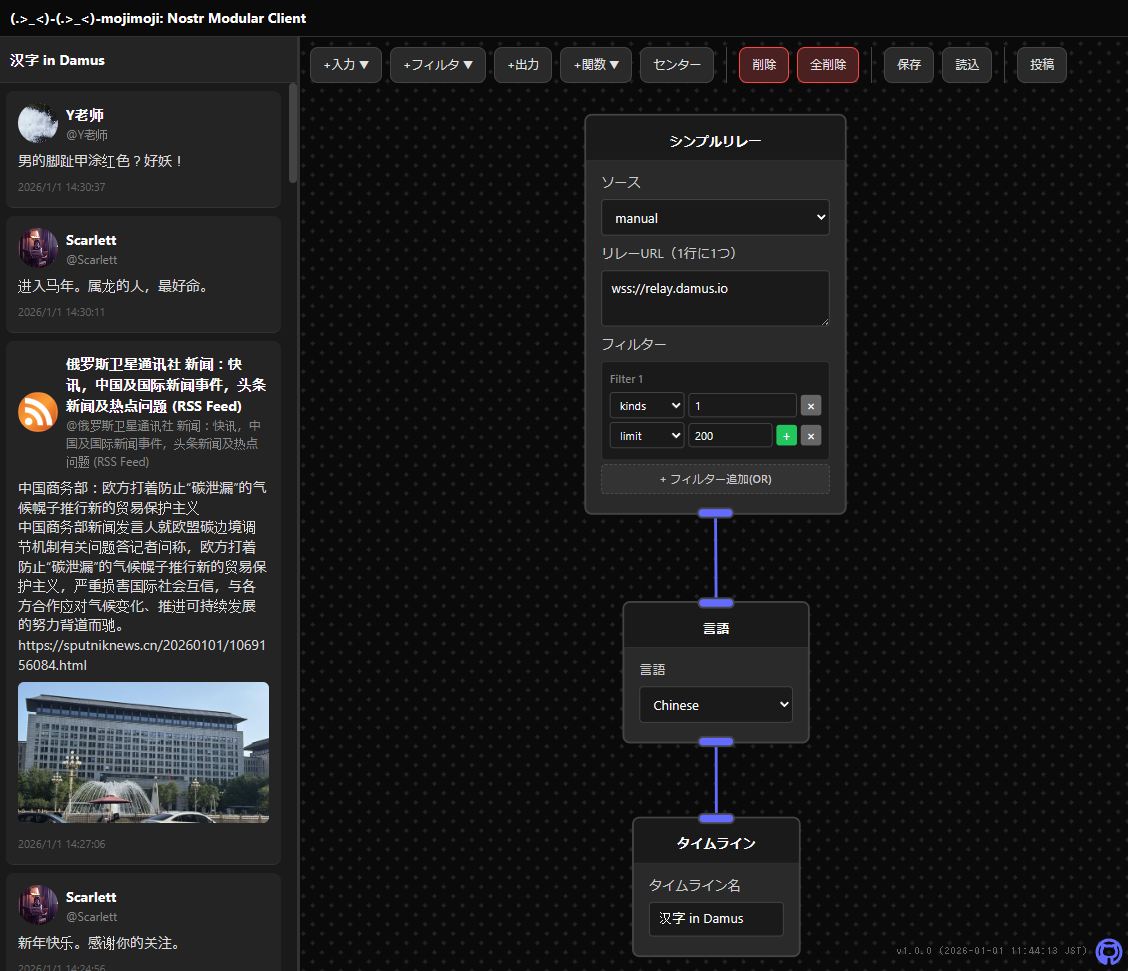Remove the kinds filter row

tap(811, 406)
